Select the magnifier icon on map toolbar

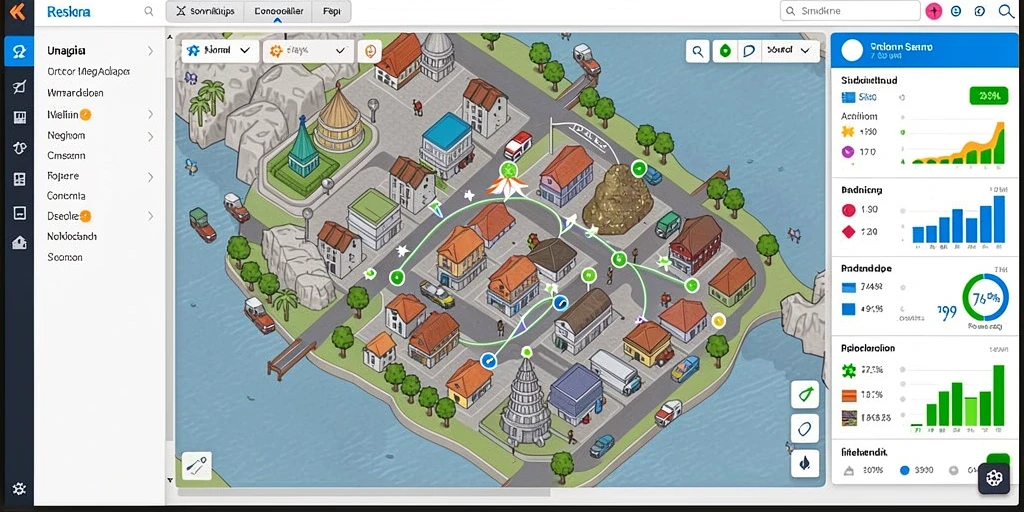pyautogui.click(x=698, y=50)
